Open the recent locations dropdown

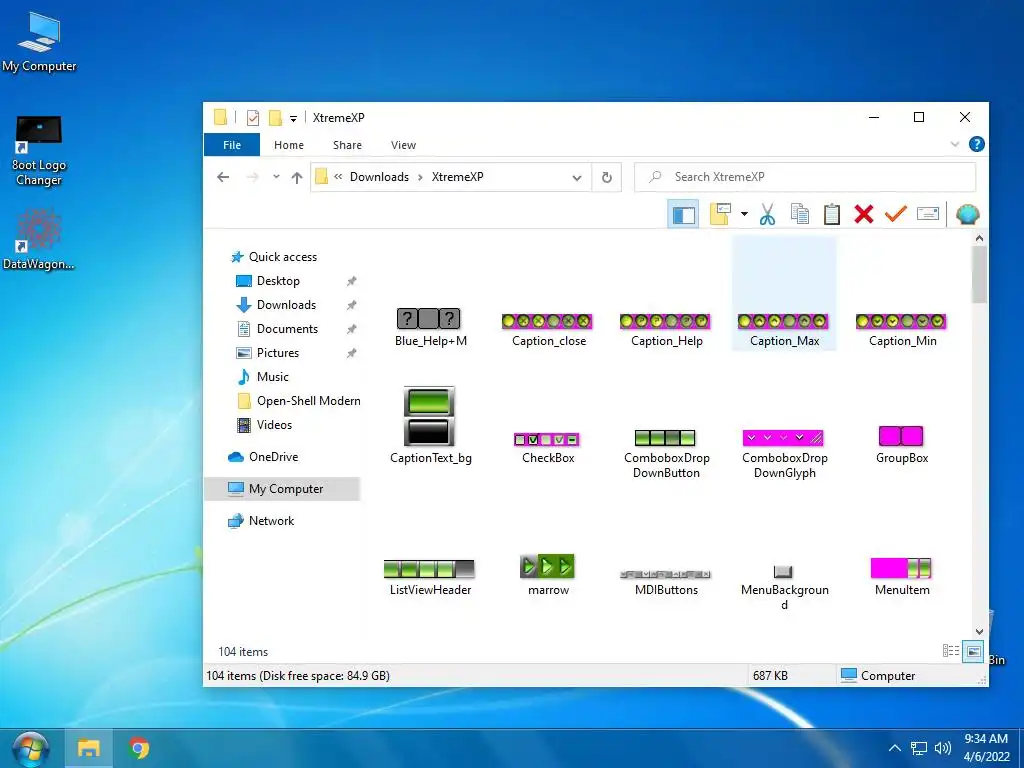coord(276,177)
